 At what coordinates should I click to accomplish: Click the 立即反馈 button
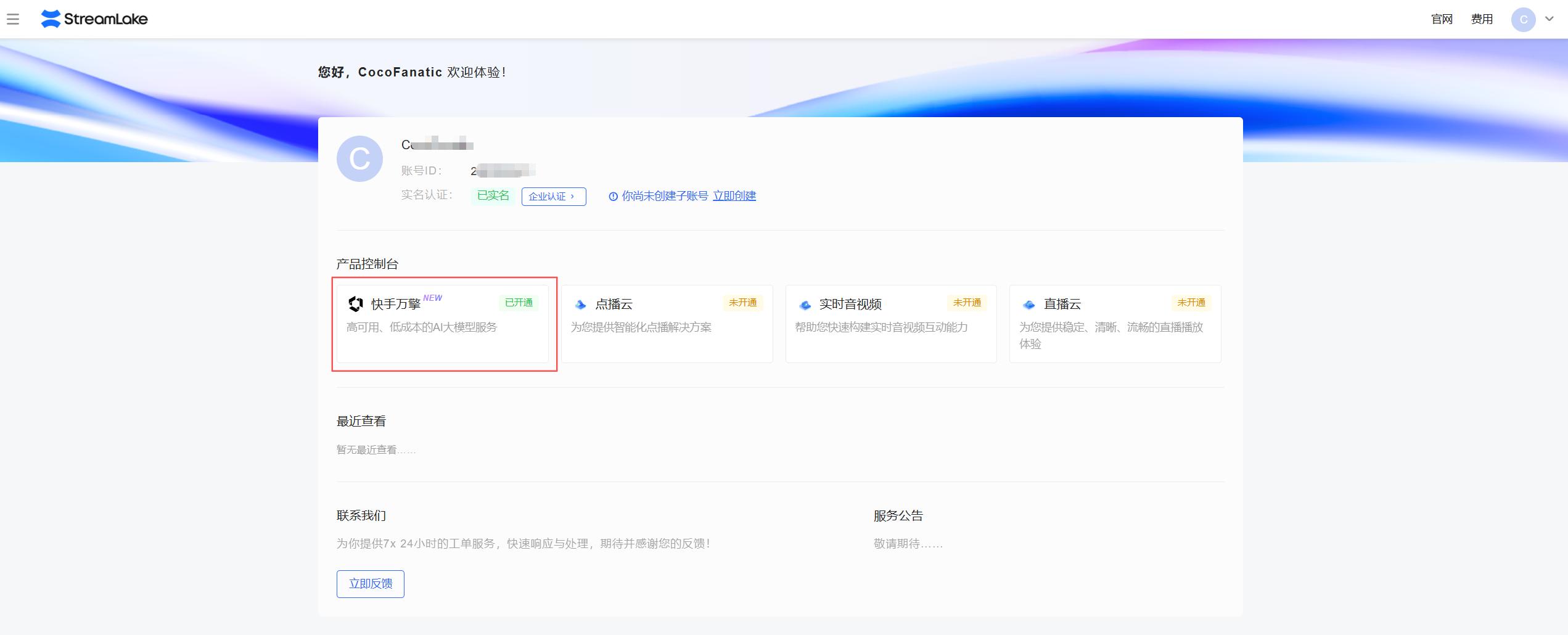[370, 584]
